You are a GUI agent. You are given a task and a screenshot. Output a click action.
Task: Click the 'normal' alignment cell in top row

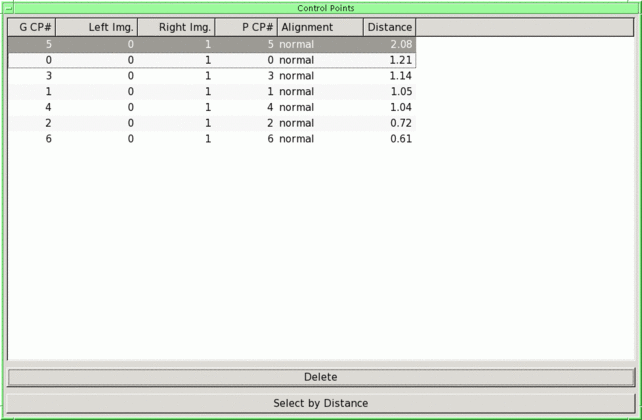coord(296,44)
